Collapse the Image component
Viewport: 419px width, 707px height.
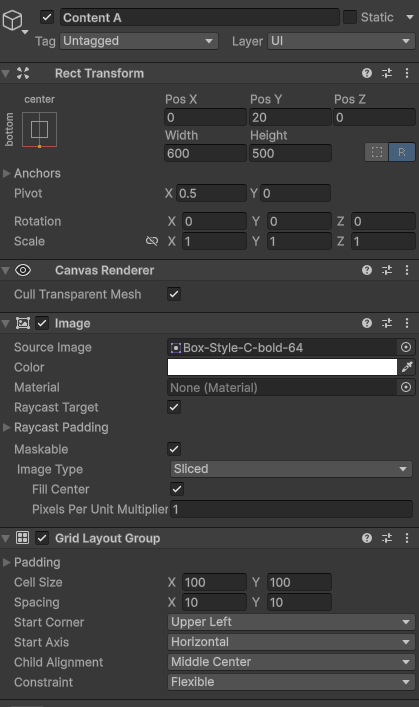(x=6, y=323)
